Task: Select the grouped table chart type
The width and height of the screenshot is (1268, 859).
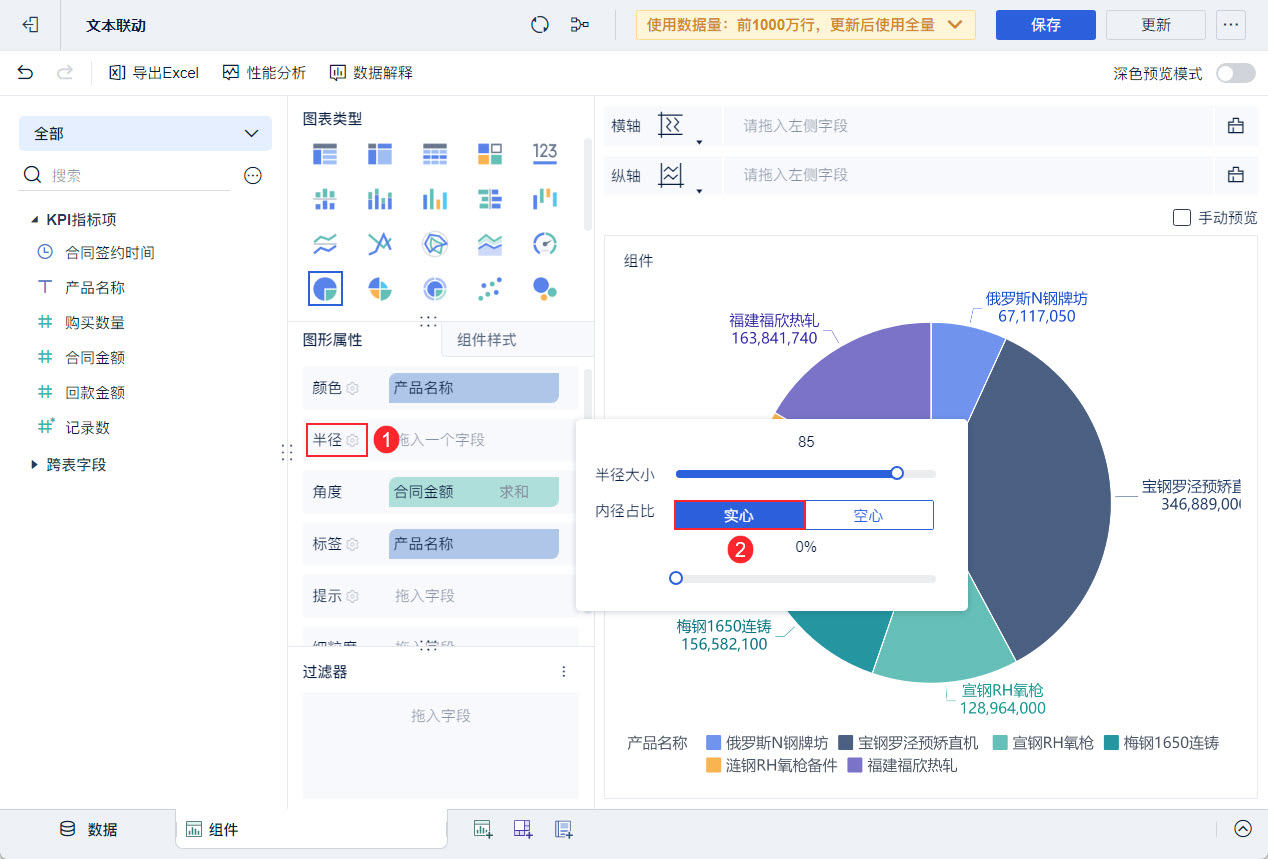Action: click(x=325, y=154)
